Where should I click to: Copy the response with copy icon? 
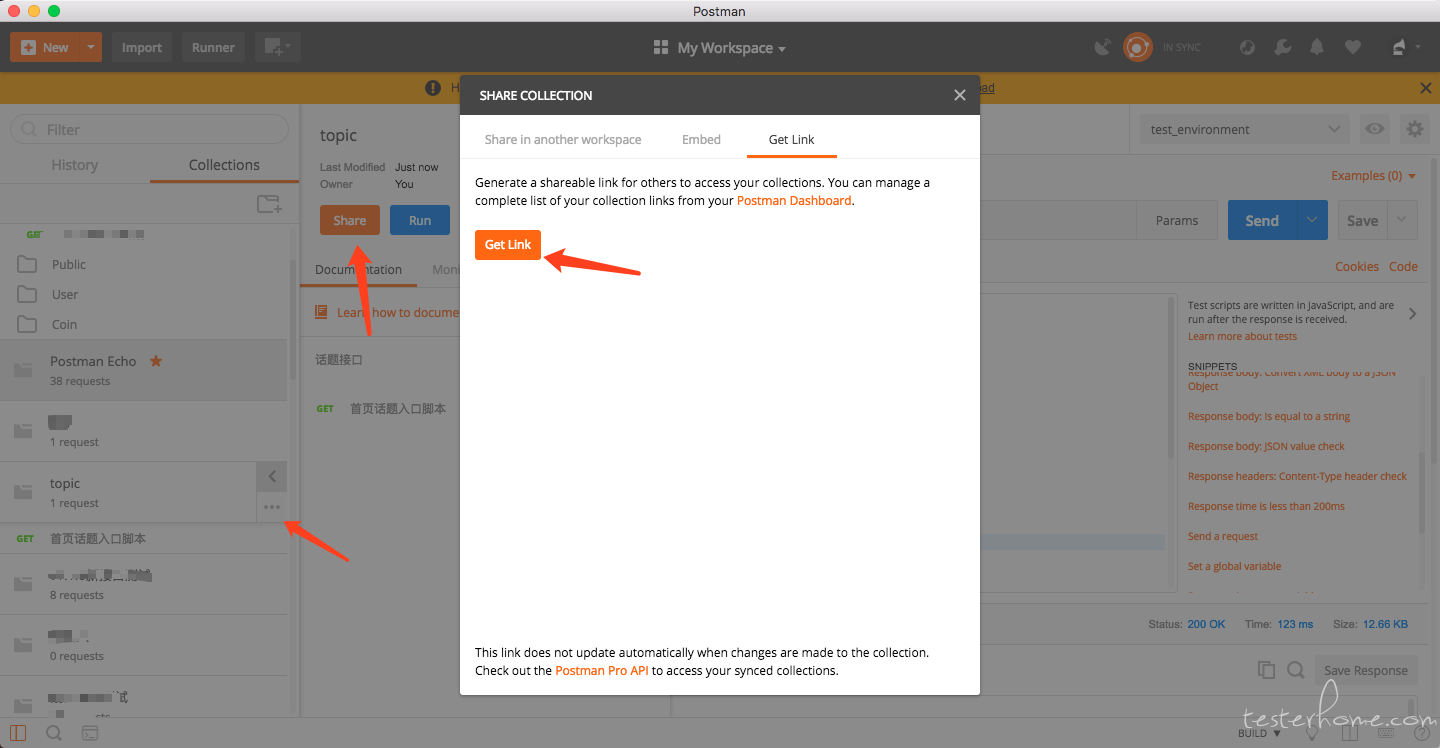click(1266, 670)
